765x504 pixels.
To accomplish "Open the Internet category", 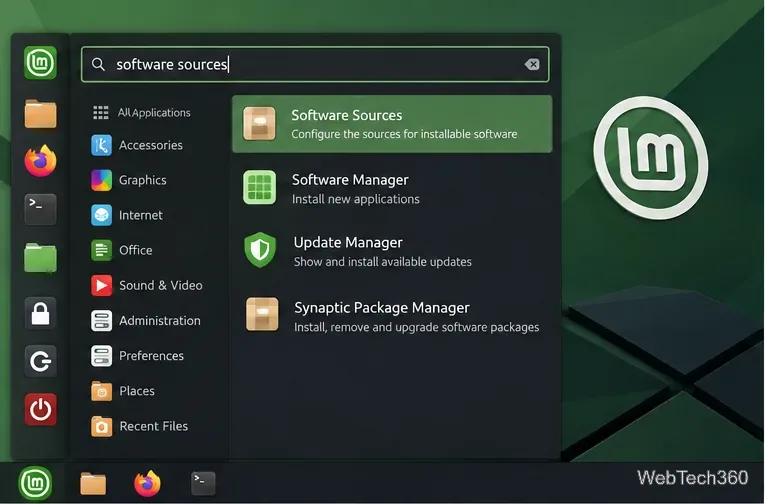I will click(127, 215).
